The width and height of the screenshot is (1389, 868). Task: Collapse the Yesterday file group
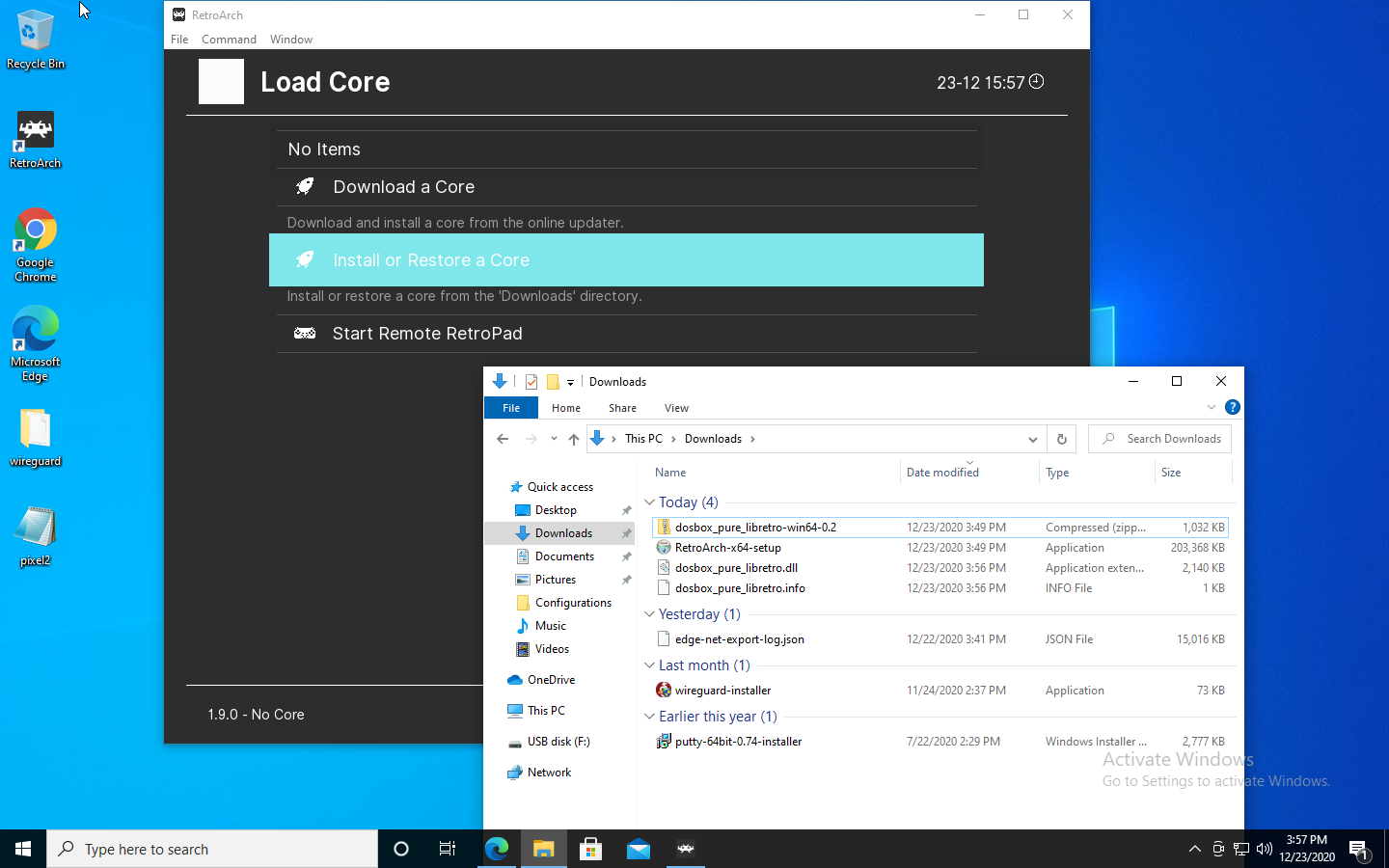[x=650, y=614]
